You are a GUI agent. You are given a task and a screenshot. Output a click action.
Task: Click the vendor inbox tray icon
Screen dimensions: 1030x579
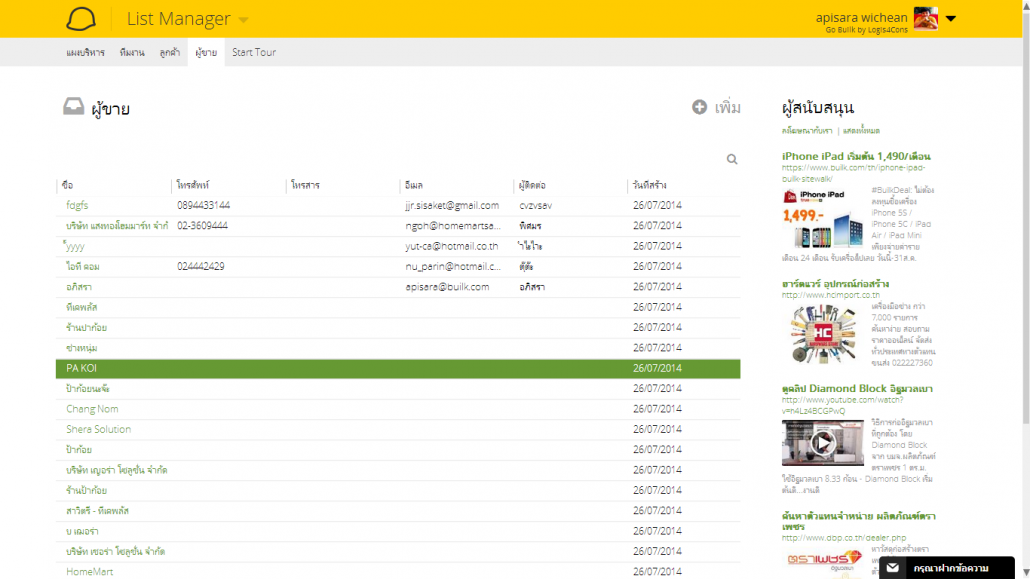pos(74,106)
